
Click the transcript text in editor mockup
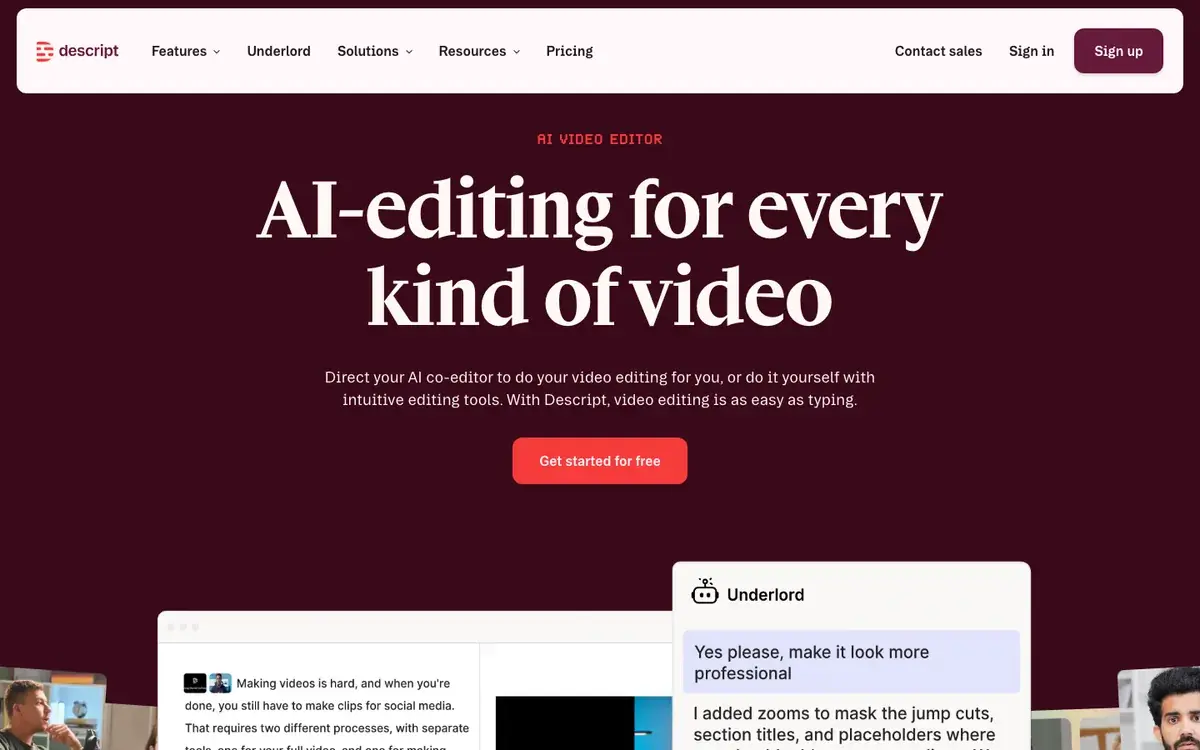tap(327, 712)
